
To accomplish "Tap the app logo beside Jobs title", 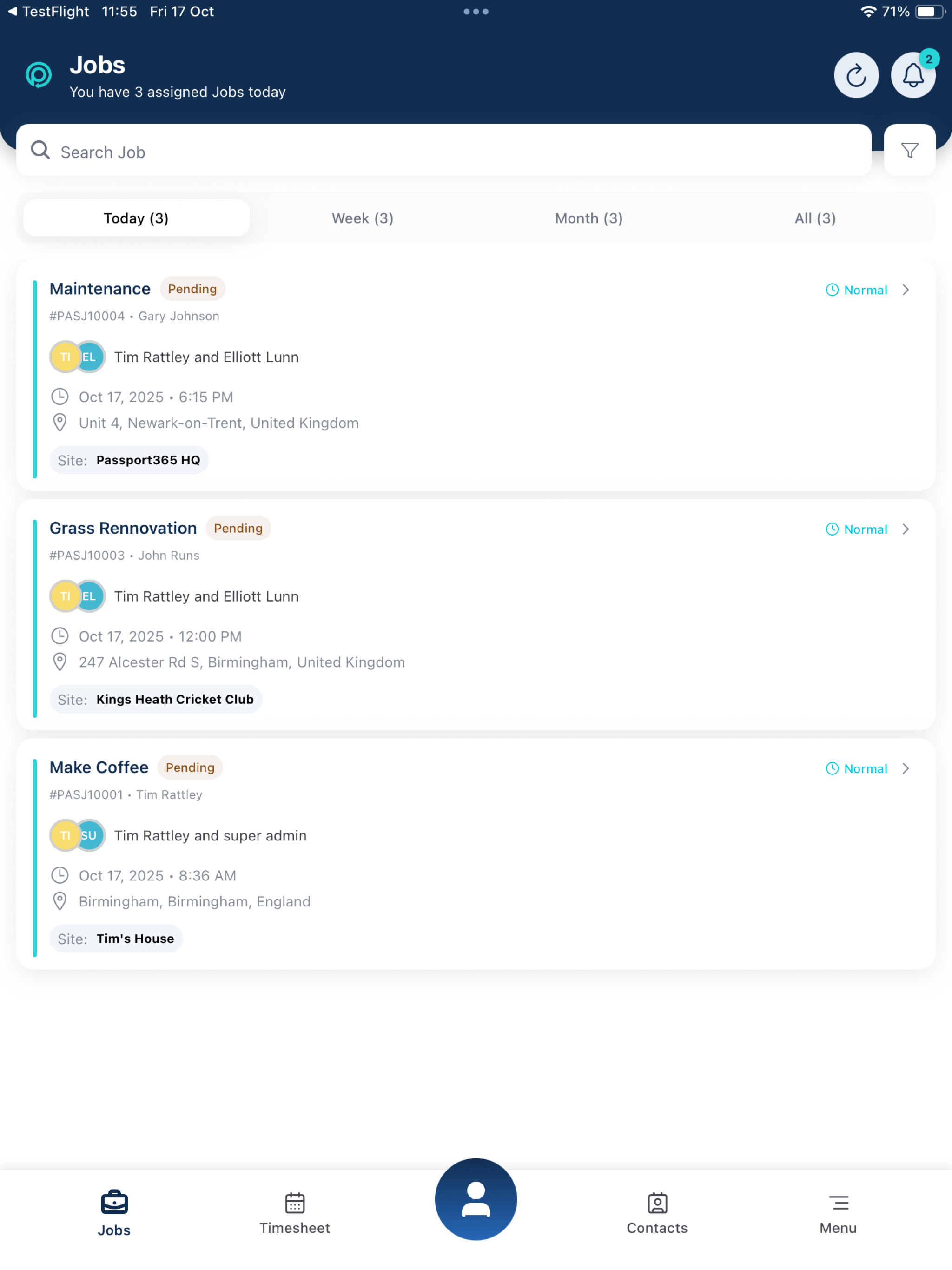I will 39,75.
